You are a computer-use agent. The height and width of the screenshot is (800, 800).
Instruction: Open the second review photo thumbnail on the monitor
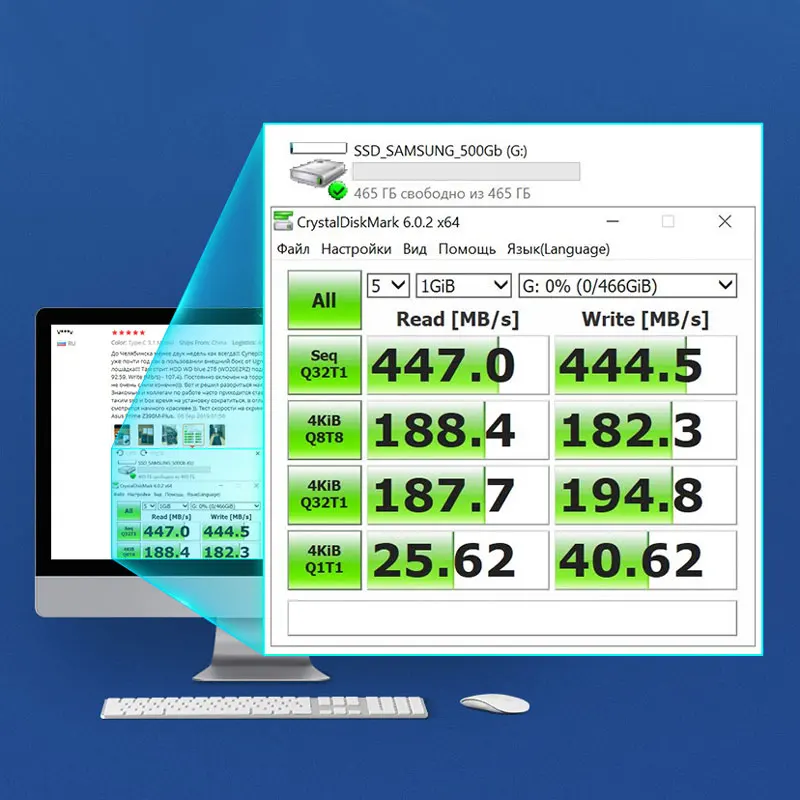(x=146, y=435)
